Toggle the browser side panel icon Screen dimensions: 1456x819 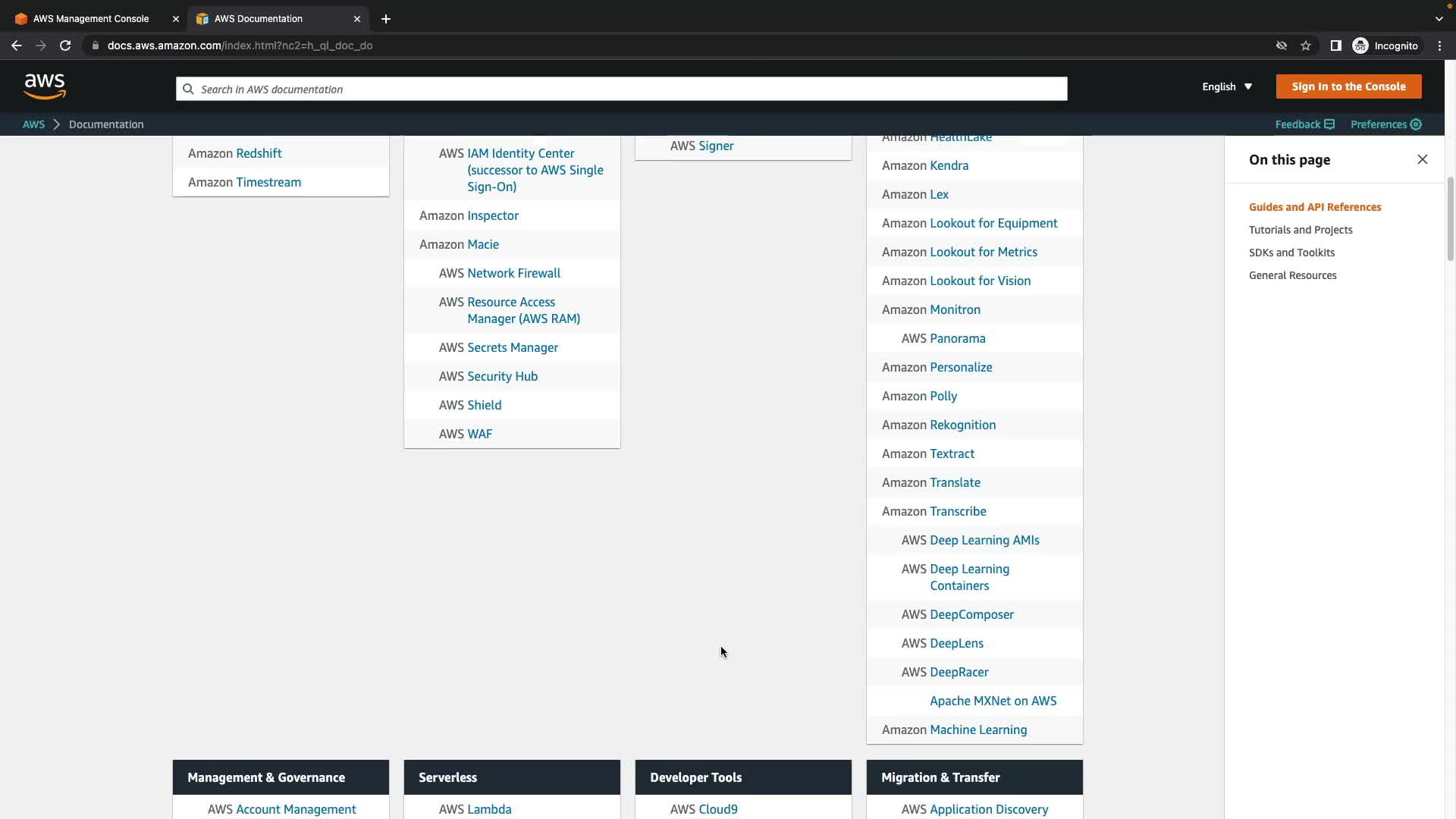(x=1335, y=45)
